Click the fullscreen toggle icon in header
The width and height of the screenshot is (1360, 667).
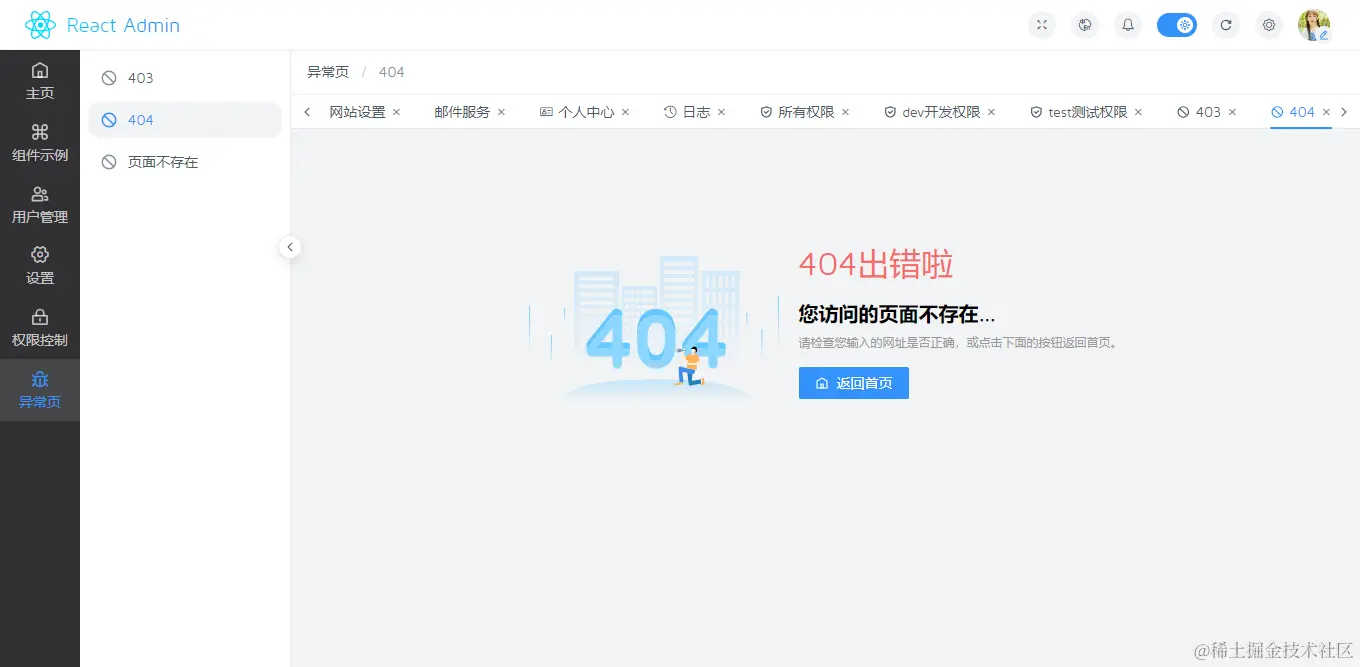pyautogui.click(x=1041, y=25)
